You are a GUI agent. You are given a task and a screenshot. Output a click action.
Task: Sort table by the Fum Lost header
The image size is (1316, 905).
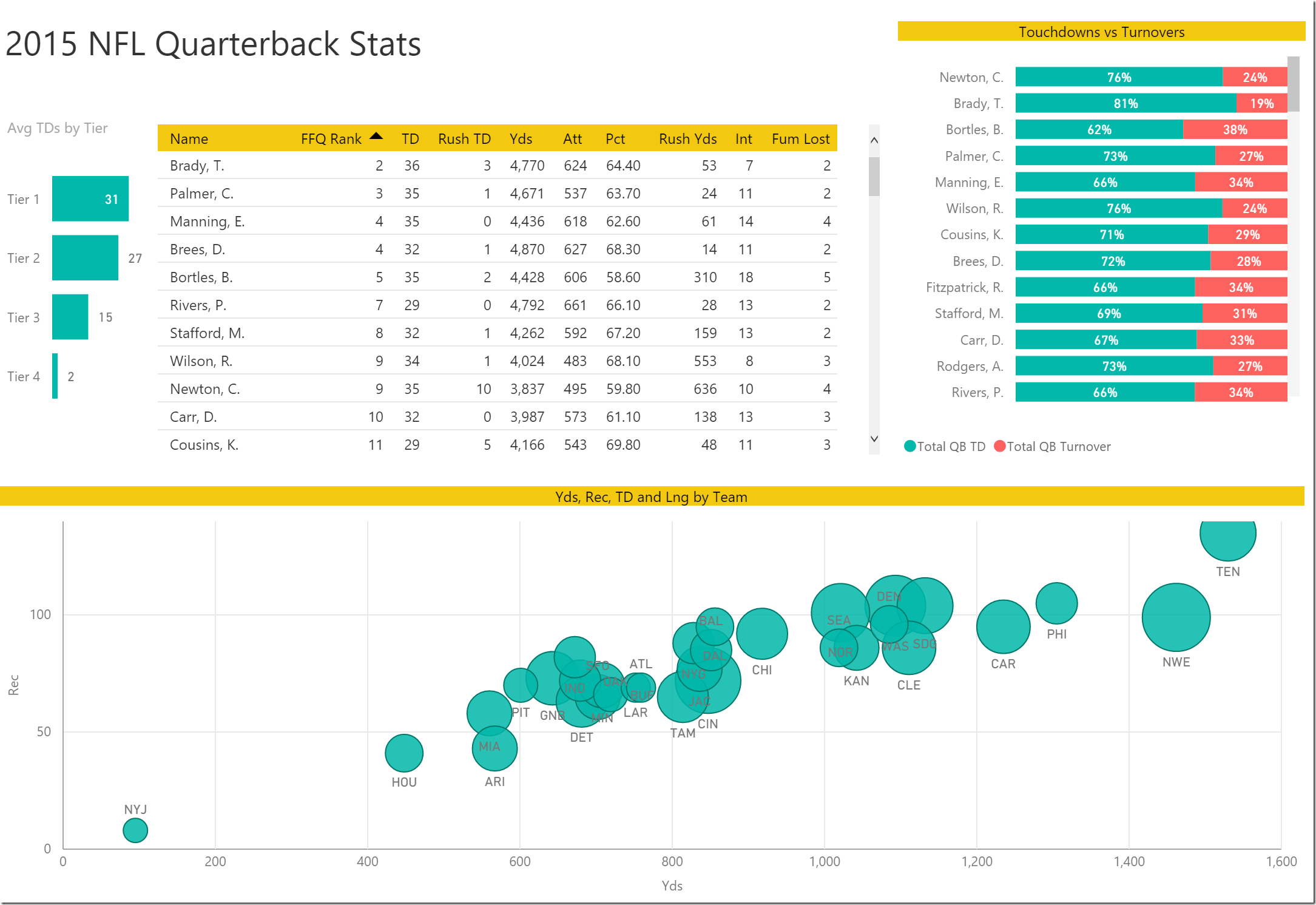pos(800,139)
